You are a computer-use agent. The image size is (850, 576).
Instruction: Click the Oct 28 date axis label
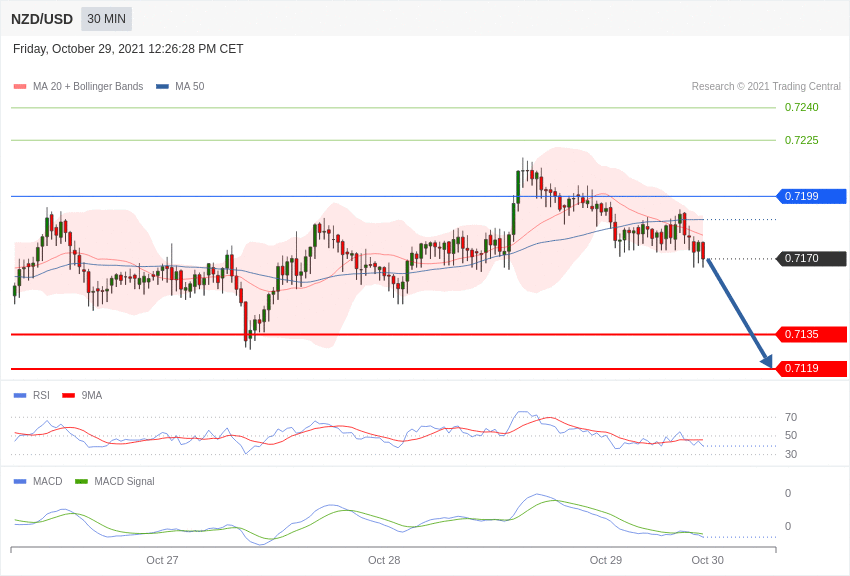coord(384,560)
